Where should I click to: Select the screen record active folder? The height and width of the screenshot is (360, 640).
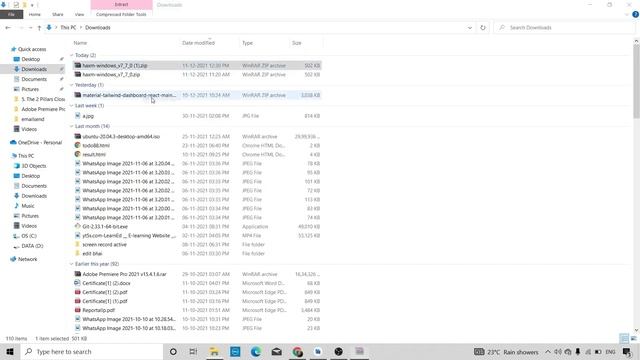coord(197,244)
